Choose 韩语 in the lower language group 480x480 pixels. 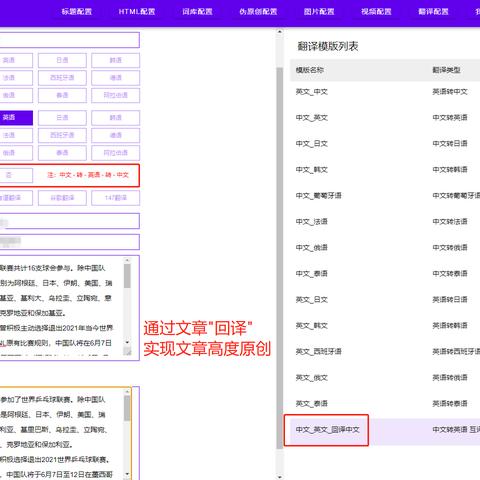point(116,118)
